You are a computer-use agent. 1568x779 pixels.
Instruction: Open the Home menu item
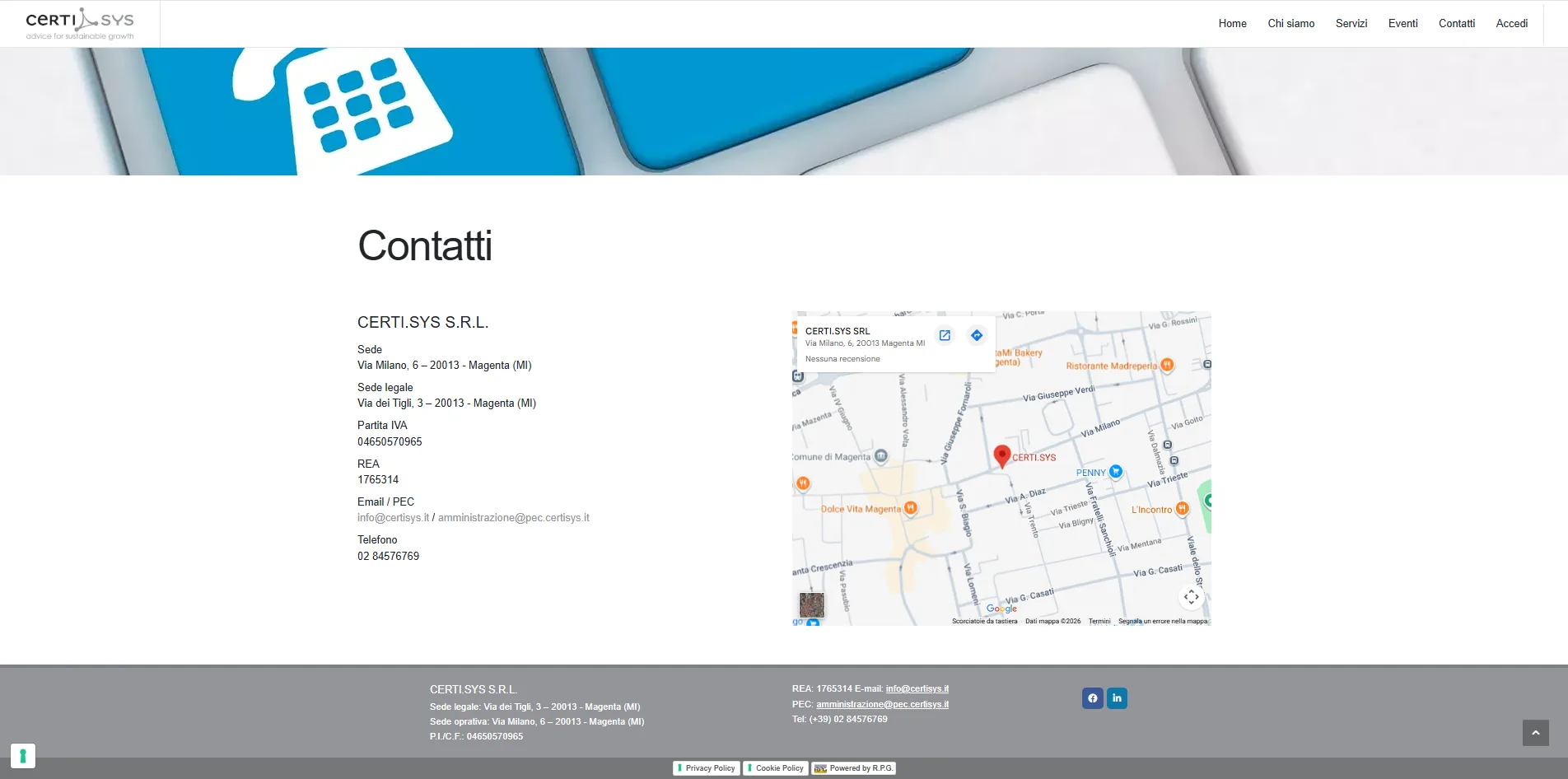[x=1232, y=23]
